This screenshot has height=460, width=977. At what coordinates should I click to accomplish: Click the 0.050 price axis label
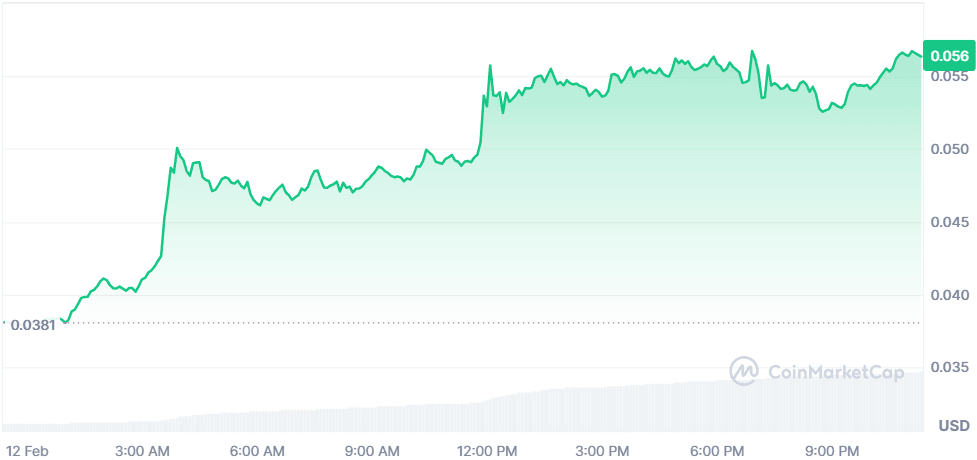(x=949, y=150)
